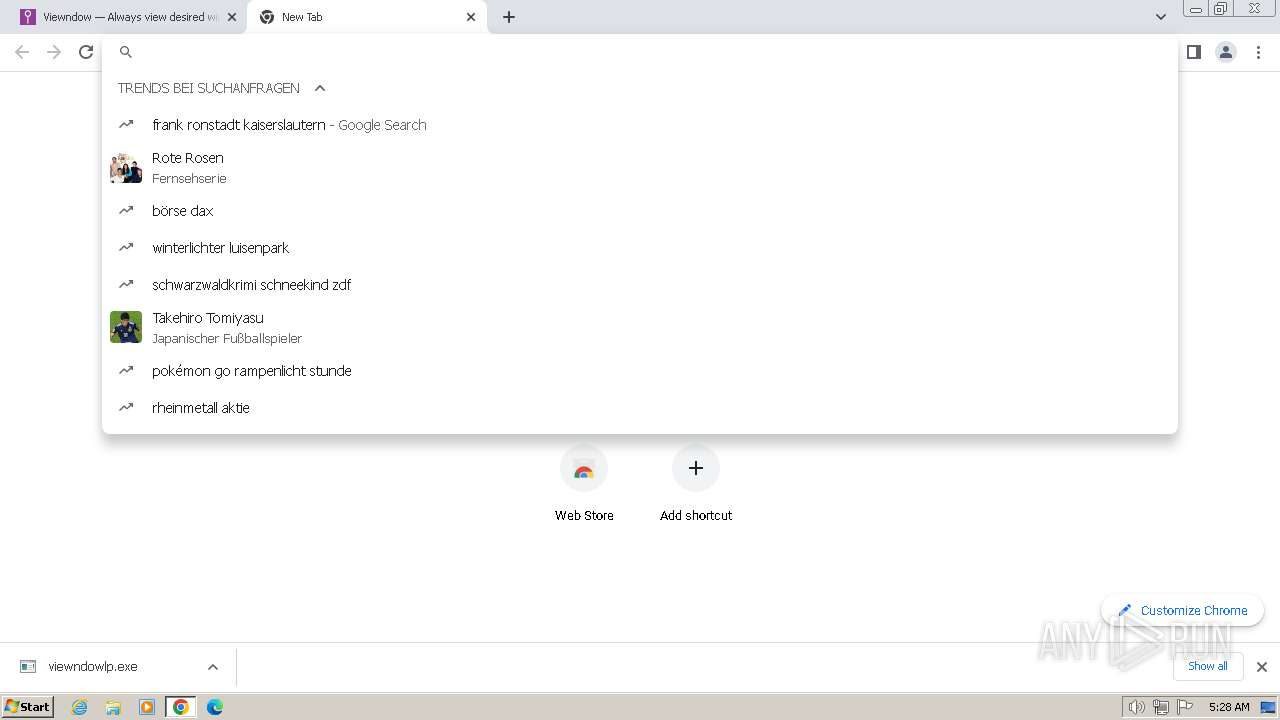Screen dimensions: 1280x720
Task: Close the Viewndow tab
Action: 232,17
